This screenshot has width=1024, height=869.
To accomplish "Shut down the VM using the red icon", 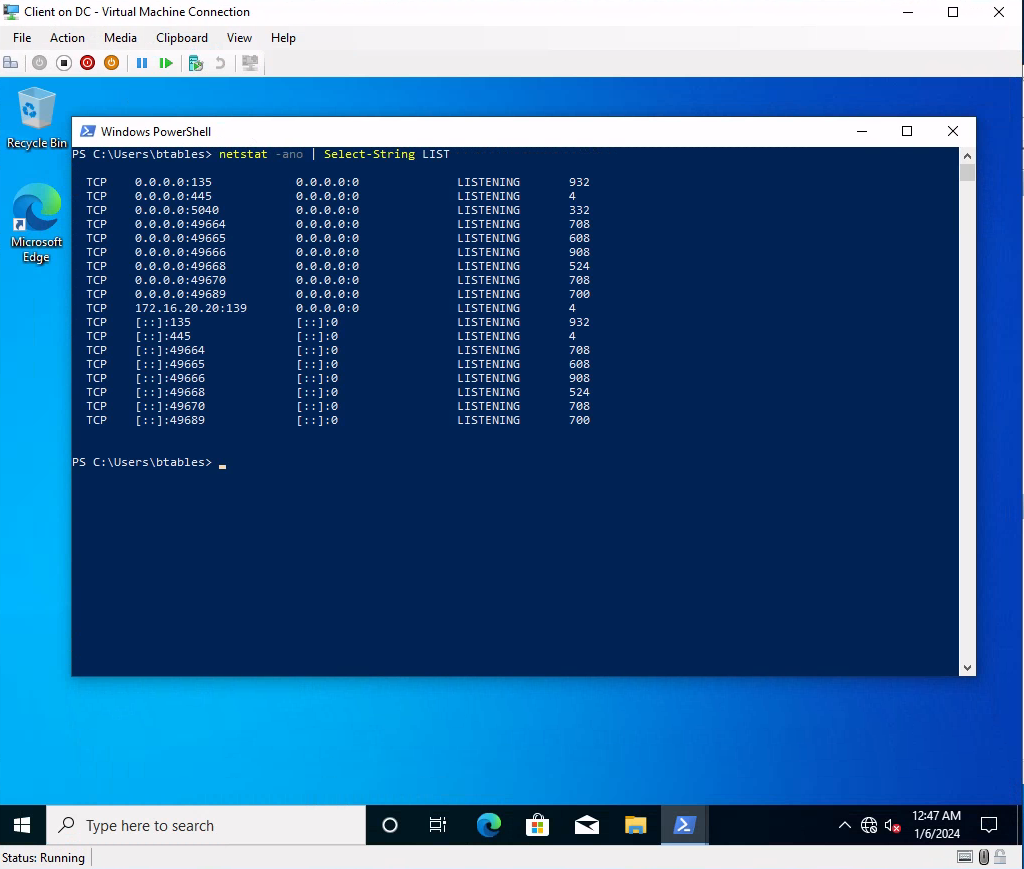I will click(x=88, y=63).
